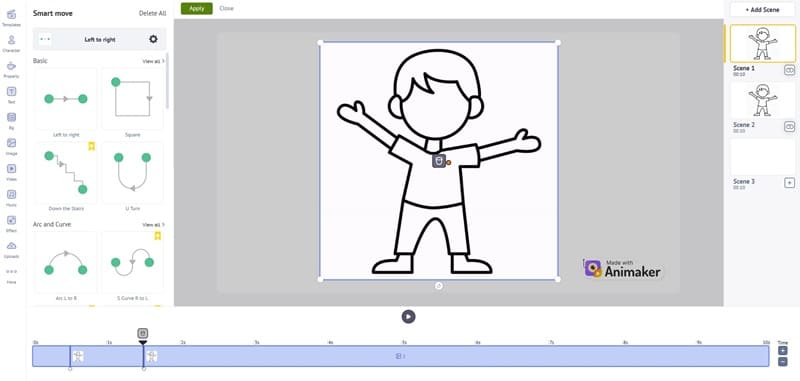Open Smart move settings gear
The width and height of the screenshot is (800, 381).
coord(153,39)
